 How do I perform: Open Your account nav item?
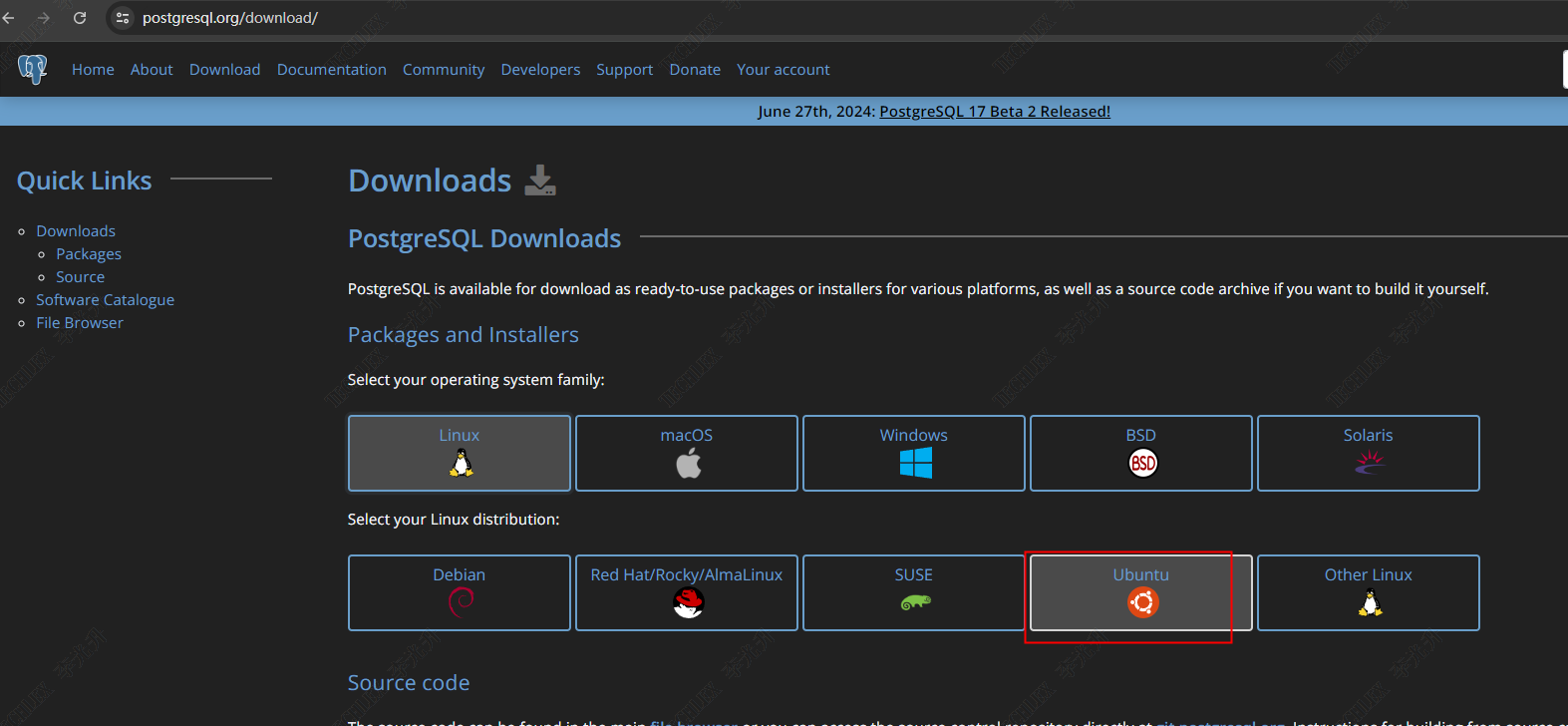[x=784, y=70]
